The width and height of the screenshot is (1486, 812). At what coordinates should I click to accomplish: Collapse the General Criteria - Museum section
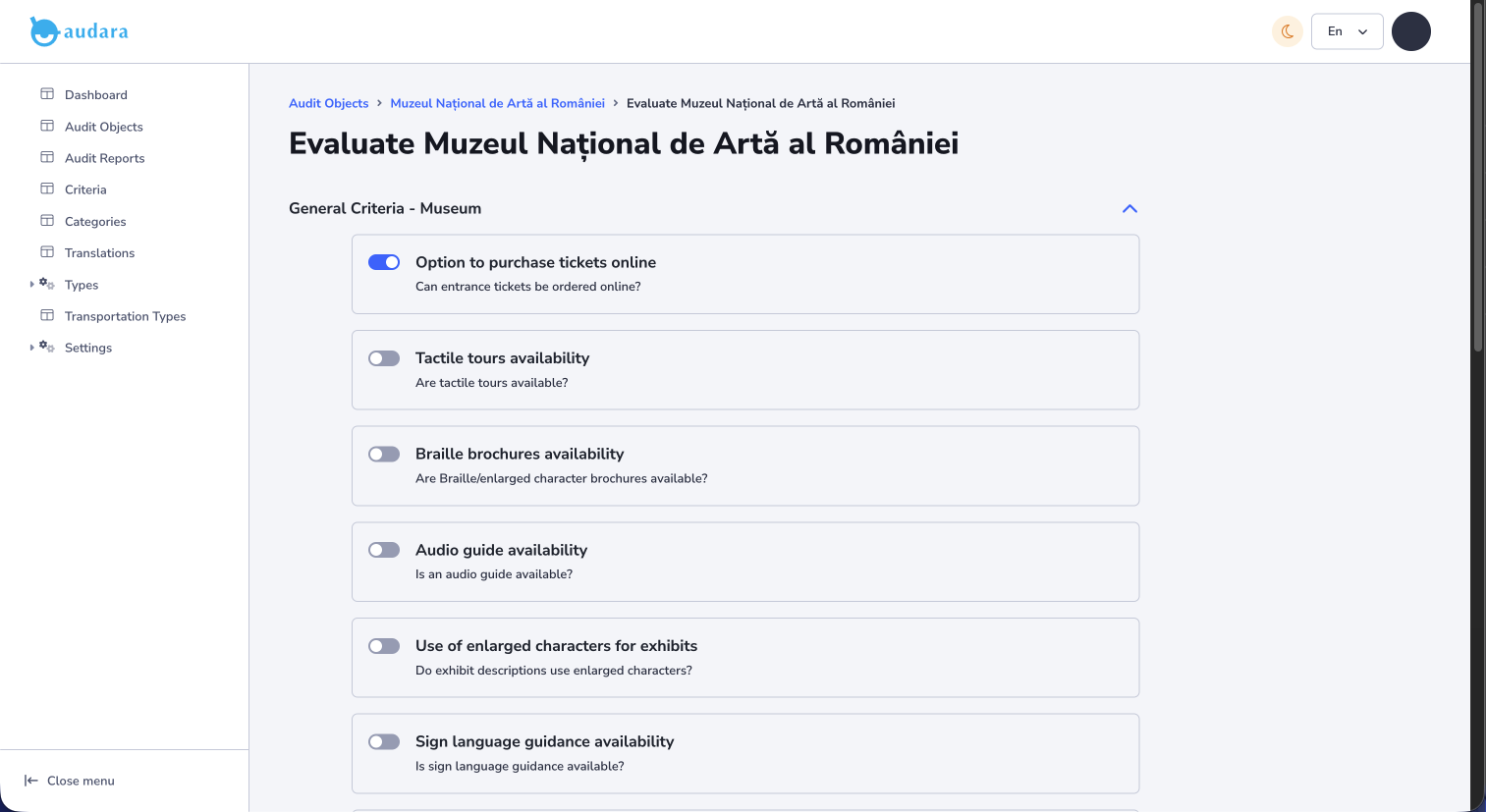(x=1129, y=208)
